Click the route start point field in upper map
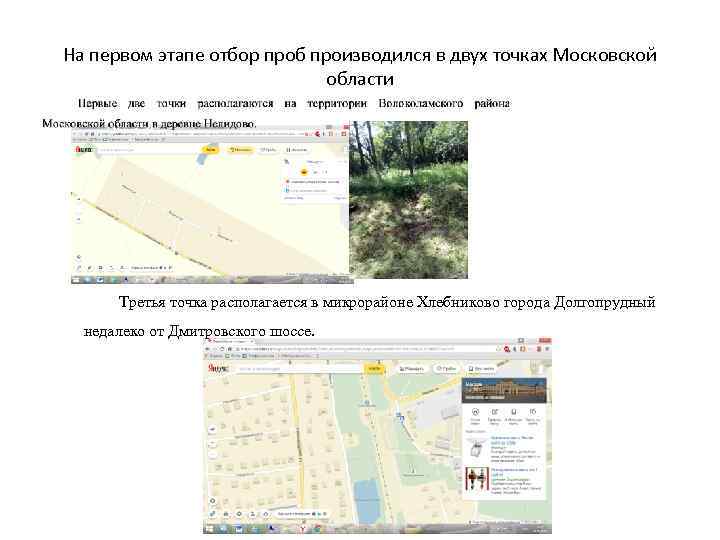720x540 pixels. (315, 182)
